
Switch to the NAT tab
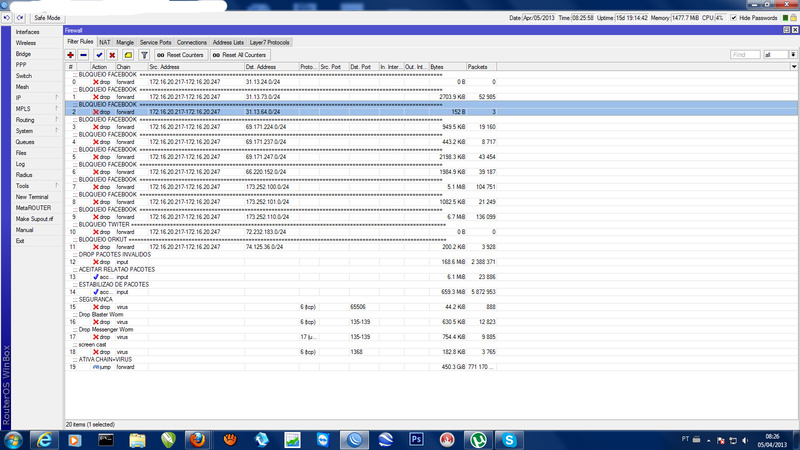pyautogui.click(x=105, y=42)
